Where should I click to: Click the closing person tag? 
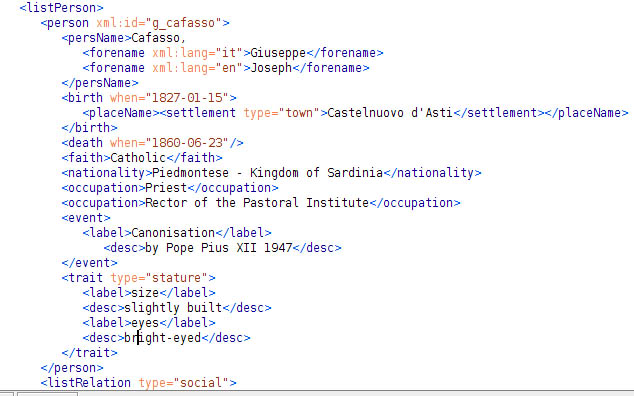coord(72,368)
